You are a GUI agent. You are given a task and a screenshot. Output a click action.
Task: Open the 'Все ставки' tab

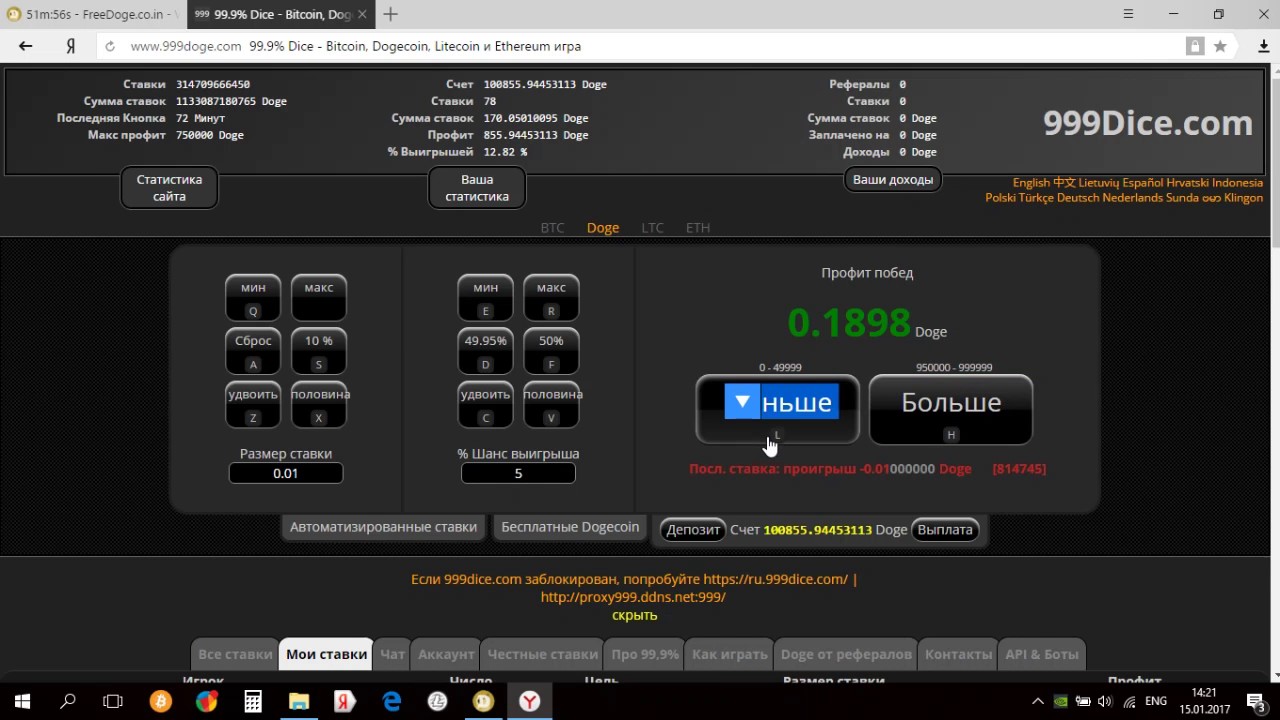click(235, 654)
